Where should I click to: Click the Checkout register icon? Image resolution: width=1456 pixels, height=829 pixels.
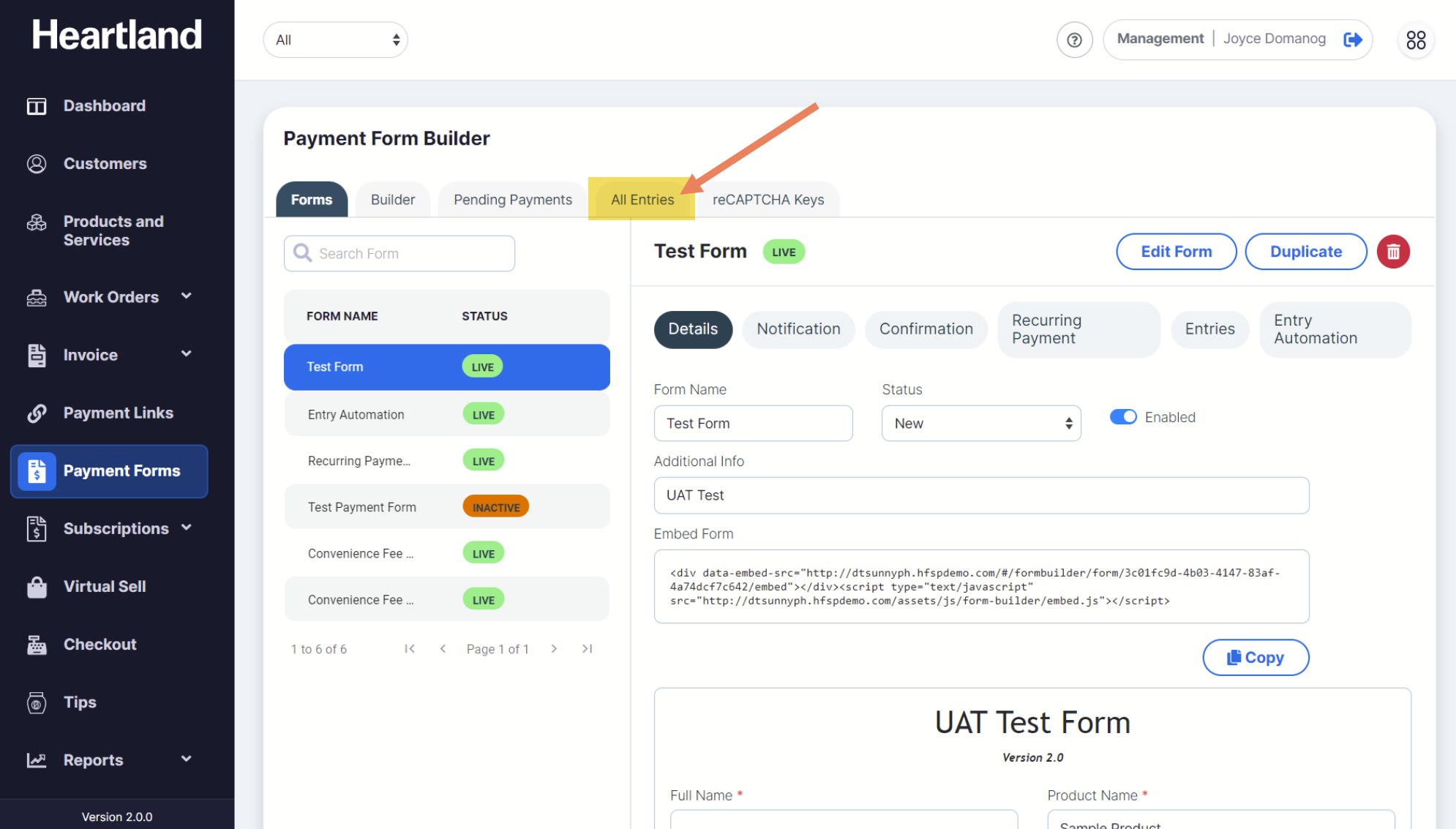(x=37, y=645)
